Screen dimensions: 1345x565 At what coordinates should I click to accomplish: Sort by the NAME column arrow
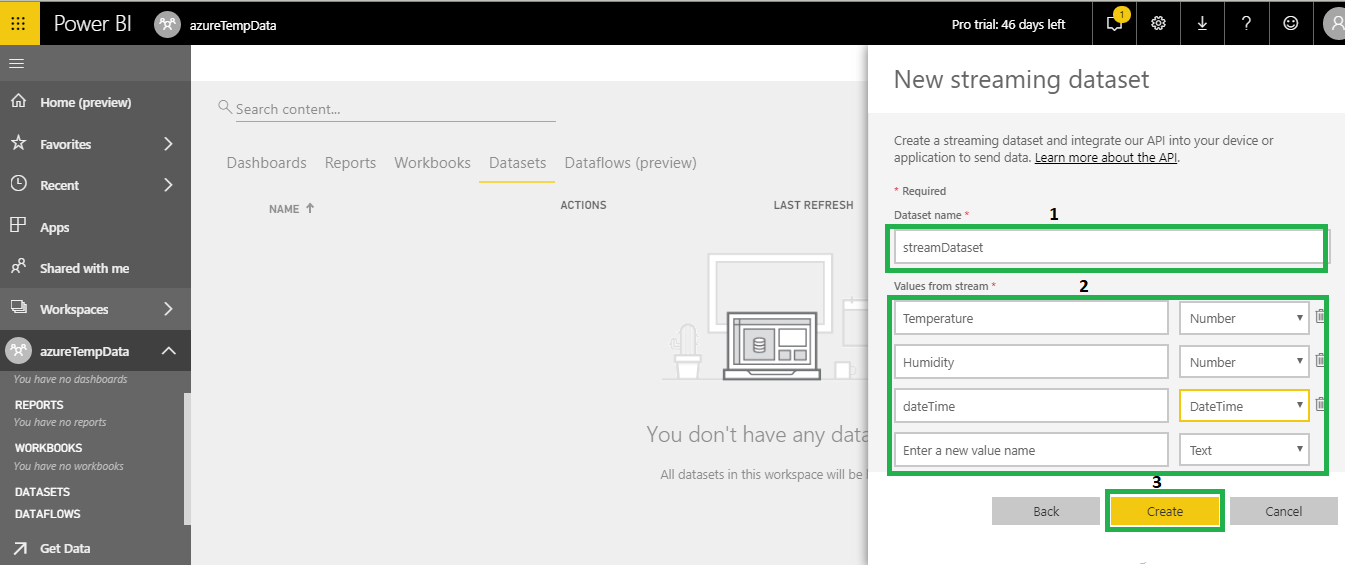310,208
